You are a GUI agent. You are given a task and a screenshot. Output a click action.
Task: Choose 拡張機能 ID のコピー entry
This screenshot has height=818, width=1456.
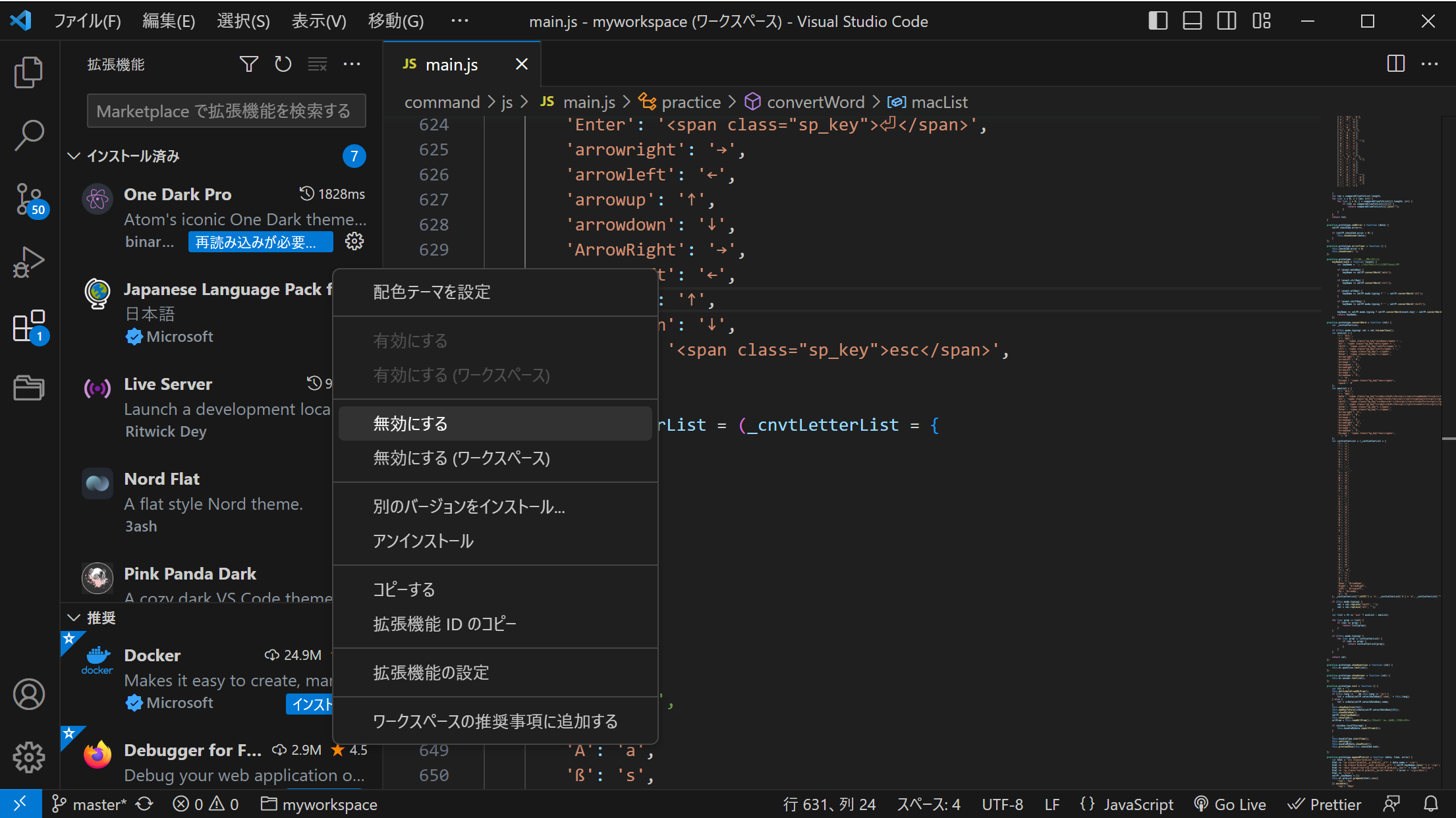(x=495, y=624)
